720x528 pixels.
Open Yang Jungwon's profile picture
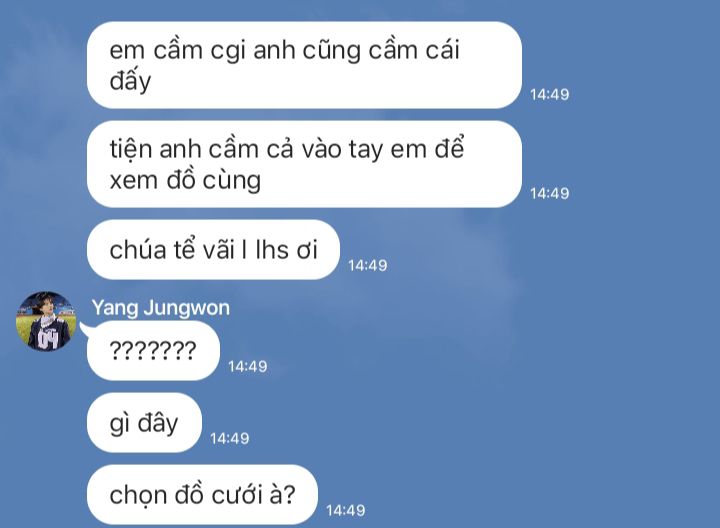(46, 321)
